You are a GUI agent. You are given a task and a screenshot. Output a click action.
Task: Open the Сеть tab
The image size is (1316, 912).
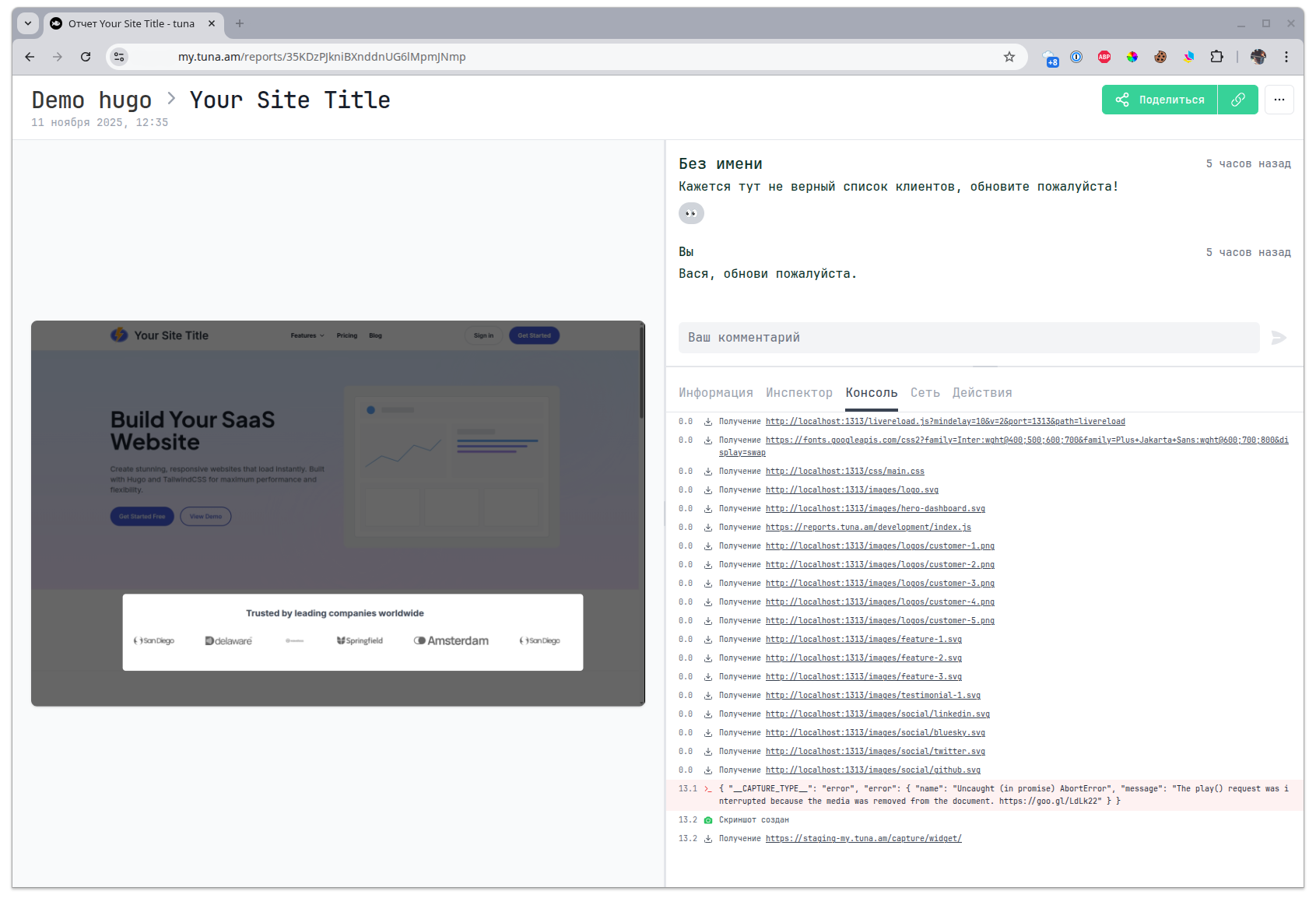pos(925,393)
